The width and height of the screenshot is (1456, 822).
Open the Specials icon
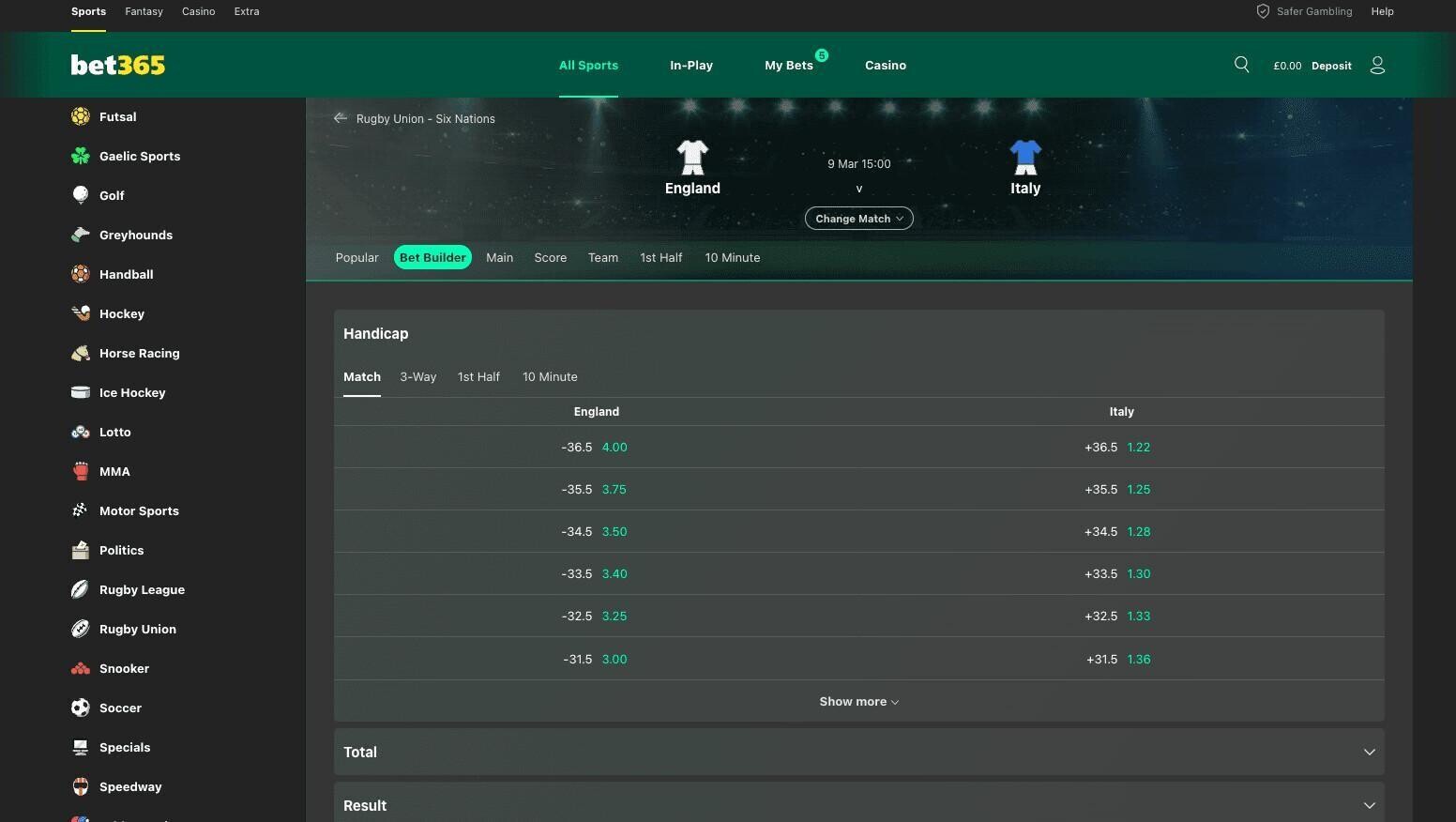pyautogui.click(x=81, y=747)
